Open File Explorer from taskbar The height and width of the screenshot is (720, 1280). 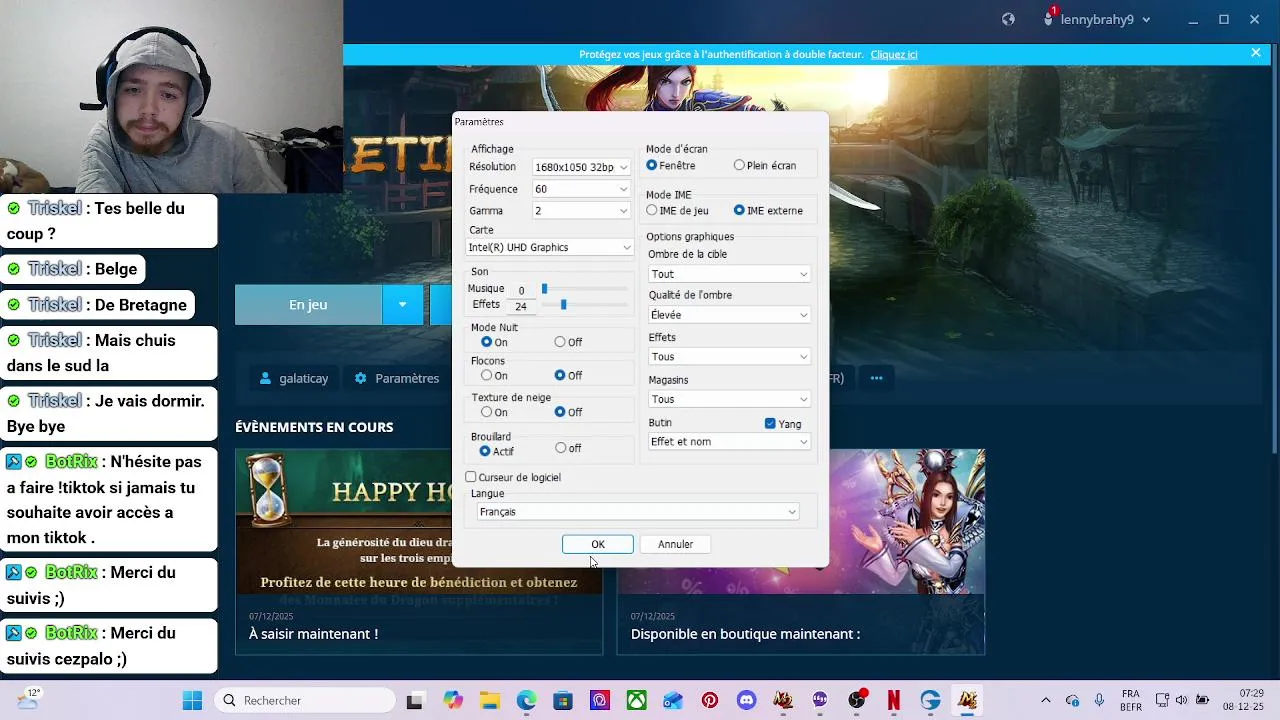click(489, 700)
